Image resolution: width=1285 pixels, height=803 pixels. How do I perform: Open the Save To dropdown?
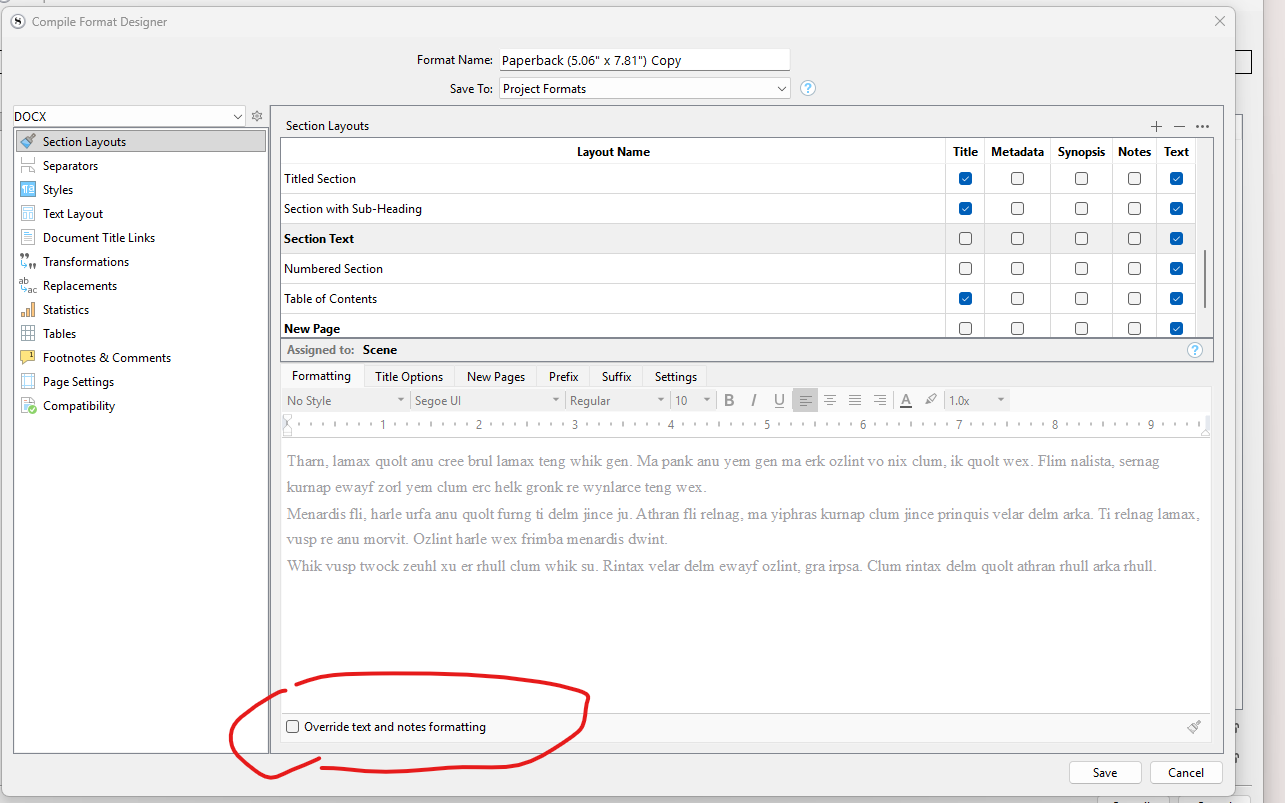[x=644, y=89]
